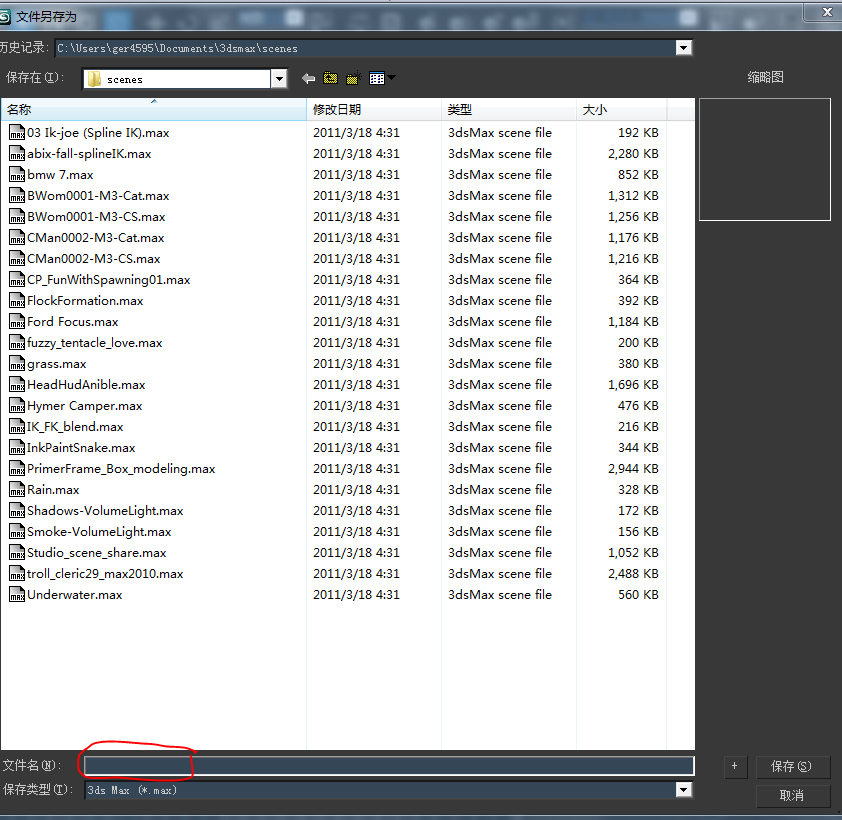Select file icon of grass.max

pos(17,364)
